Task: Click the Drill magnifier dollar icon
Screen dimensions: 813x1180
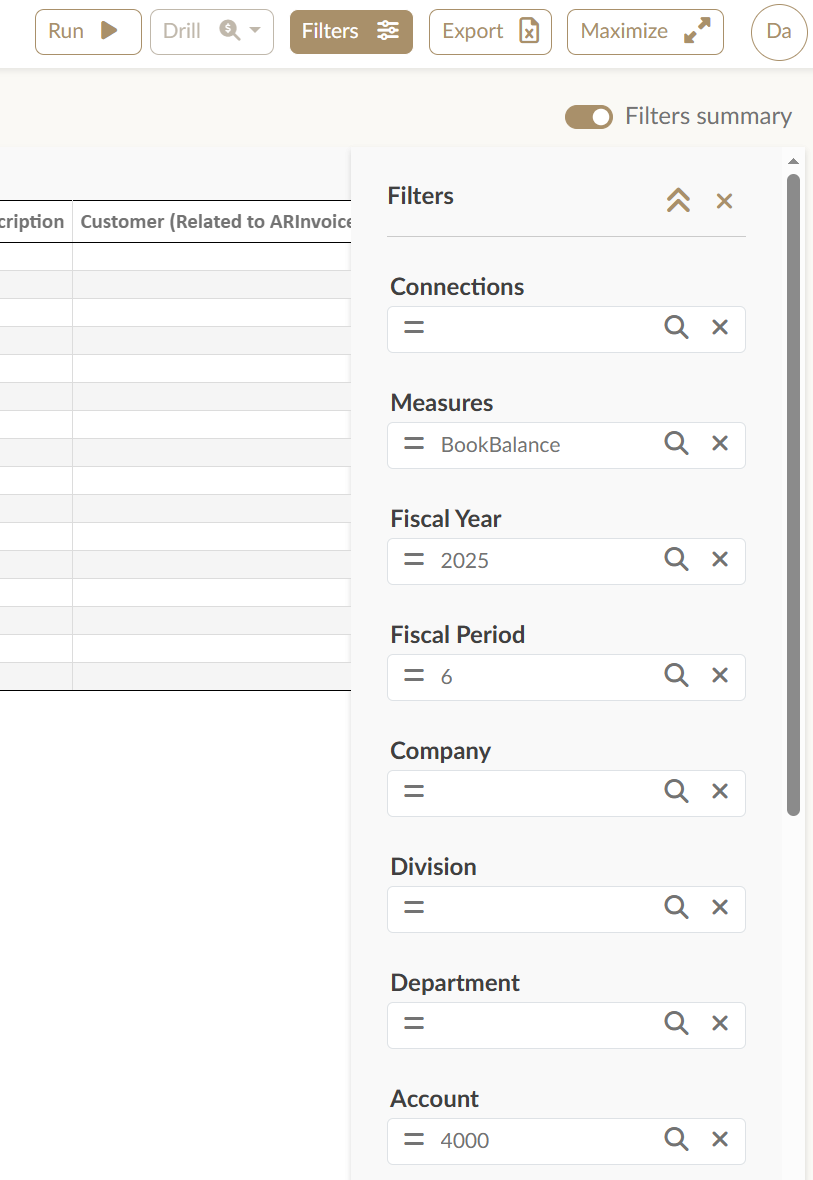Action: (229, 30)
